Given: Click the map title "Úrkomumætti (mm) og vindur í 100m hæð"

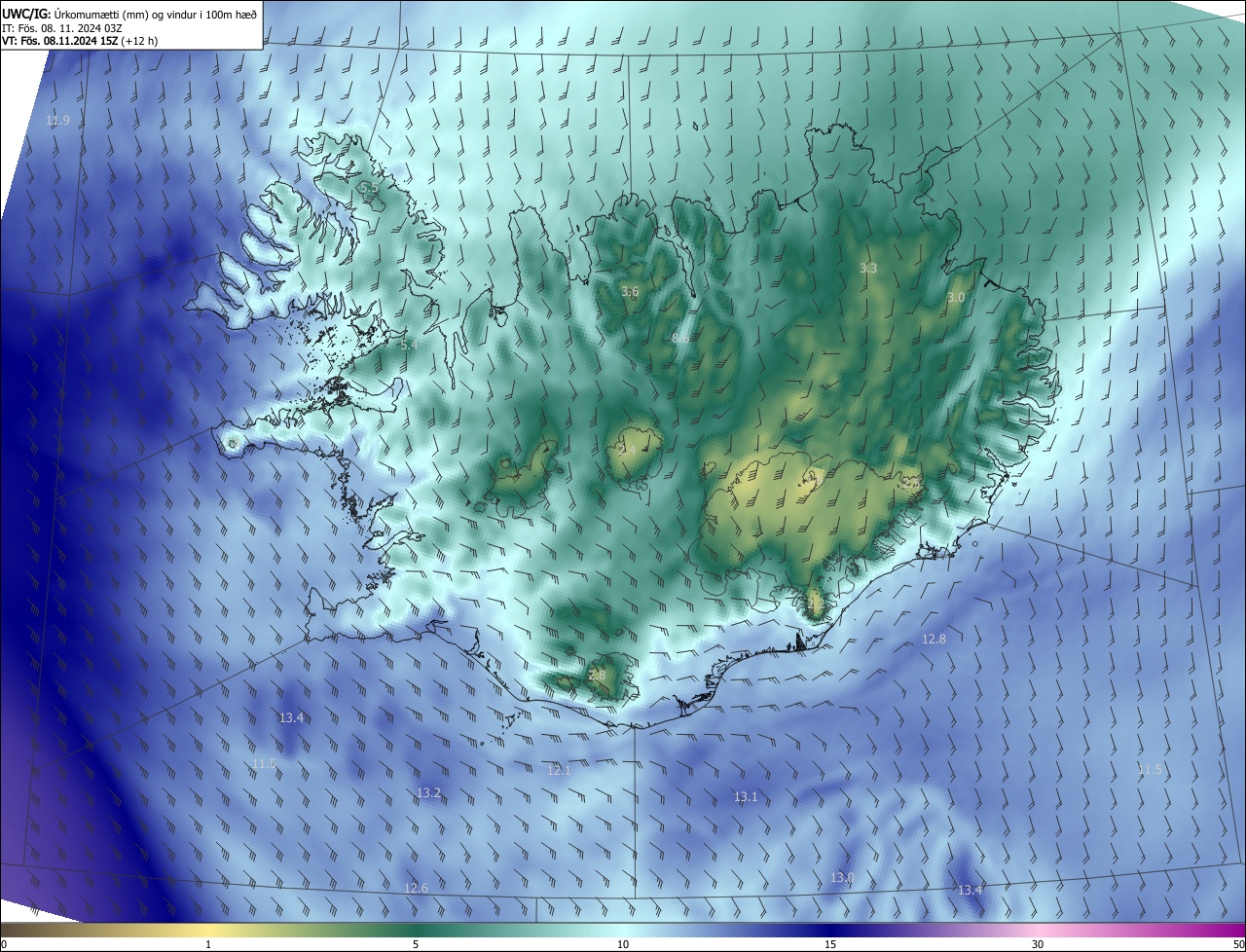Looking at the screenshot, I should coord(156,14).
